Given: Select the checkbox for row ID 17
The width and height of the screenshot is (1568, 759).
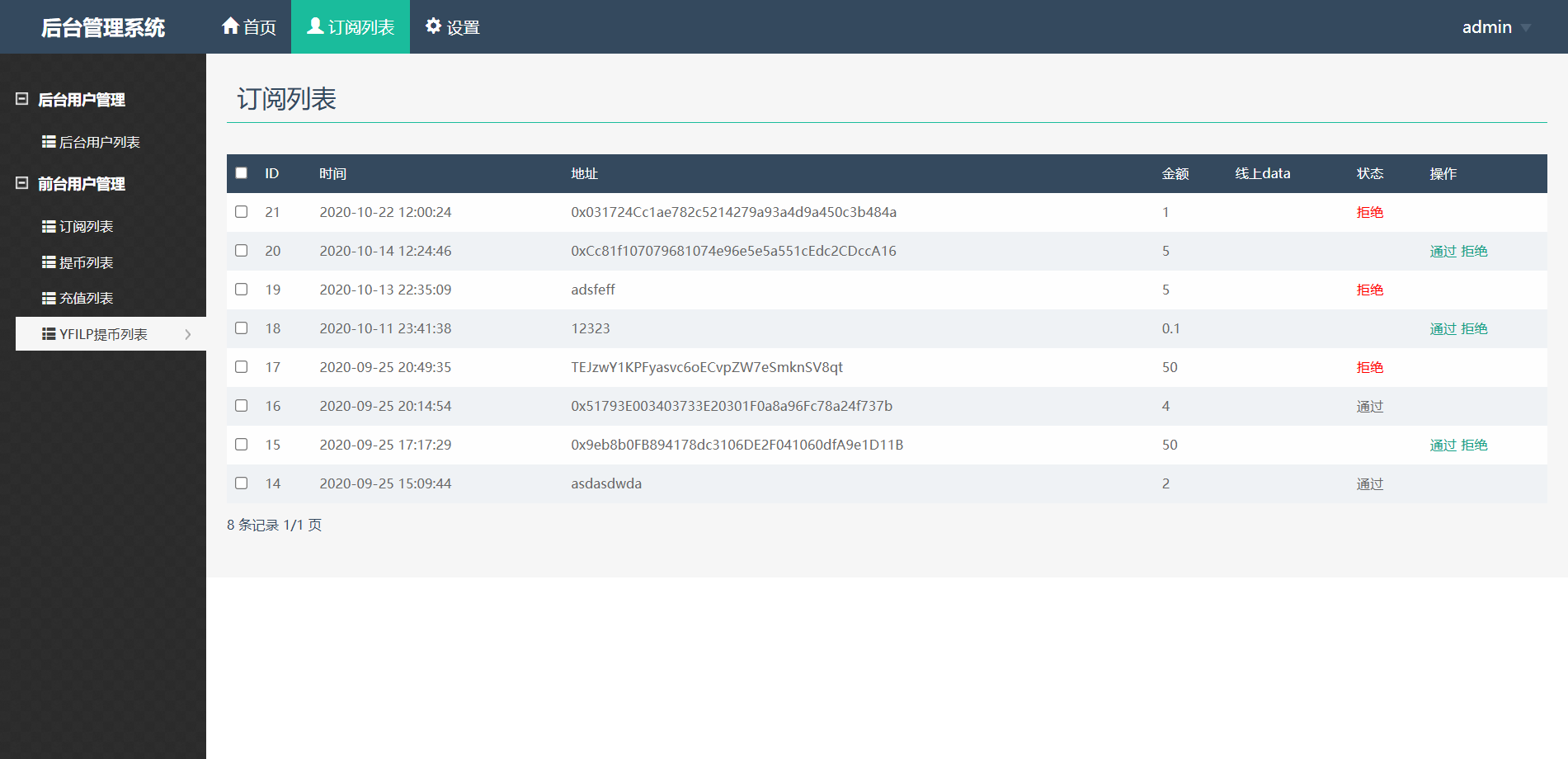Looking at the screenshot, I should tap(241, 367).
